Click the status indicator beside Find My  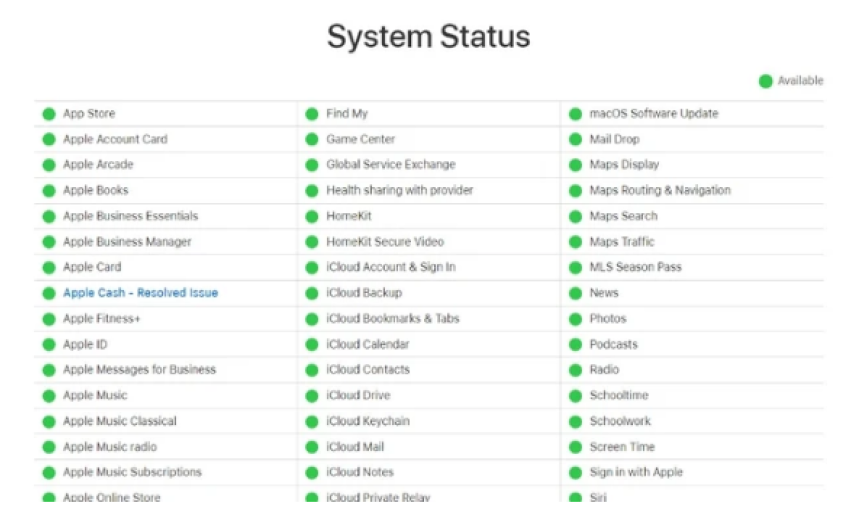312,114
